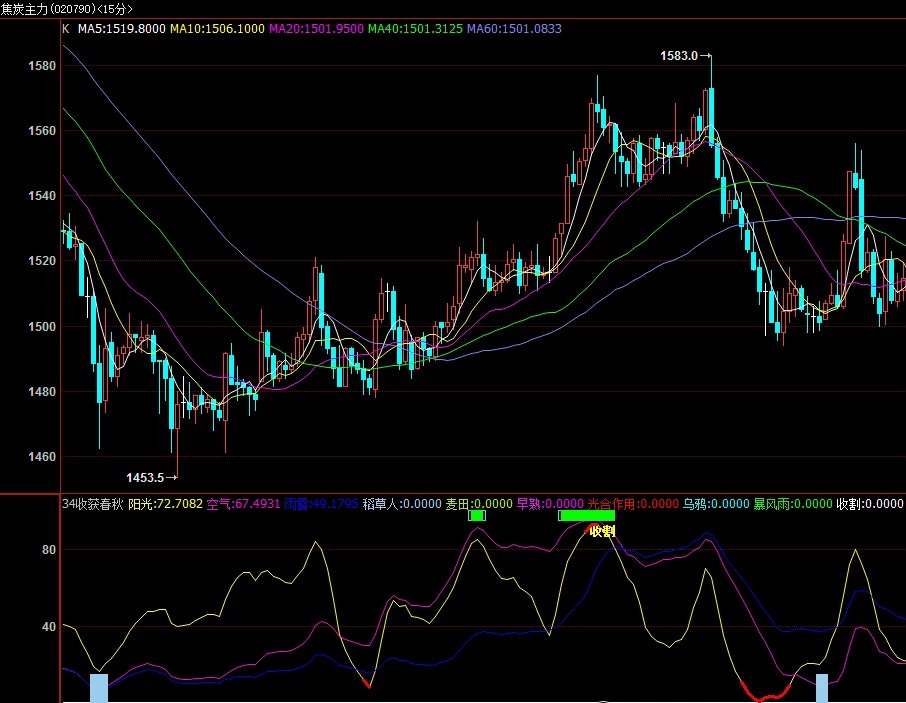Click the MA60:1501.0833 legend entry
The height and width of the screenshot is (703, 906).
514,28
